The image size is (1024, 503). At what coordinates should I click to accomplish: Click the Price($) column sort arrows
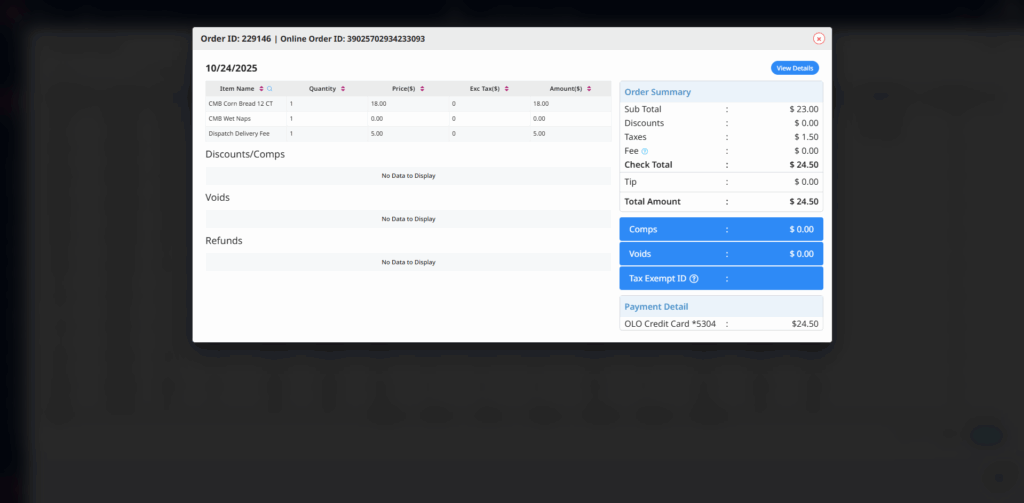coord(423,89)
